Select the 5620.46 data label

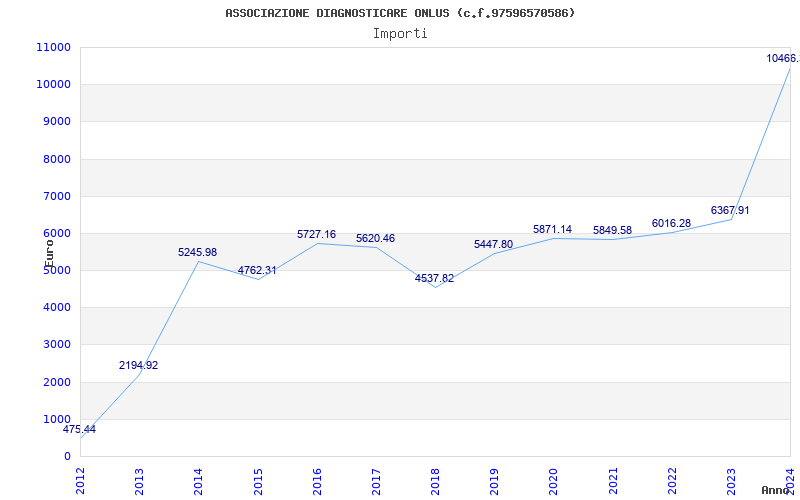tap(375, 239)
